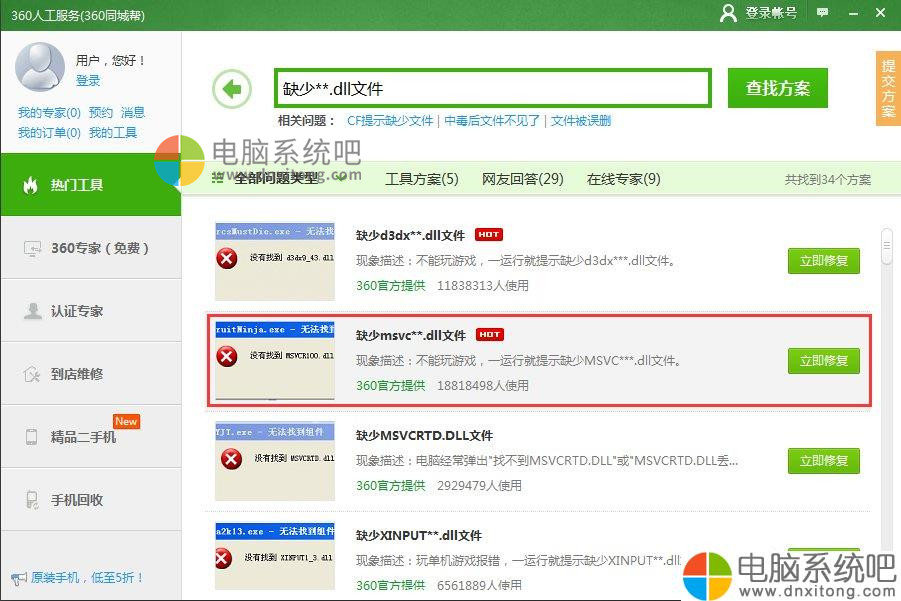Click the 查找方案 search button
The height and width of the screenshot is (601, 901).
pos(777,88)
